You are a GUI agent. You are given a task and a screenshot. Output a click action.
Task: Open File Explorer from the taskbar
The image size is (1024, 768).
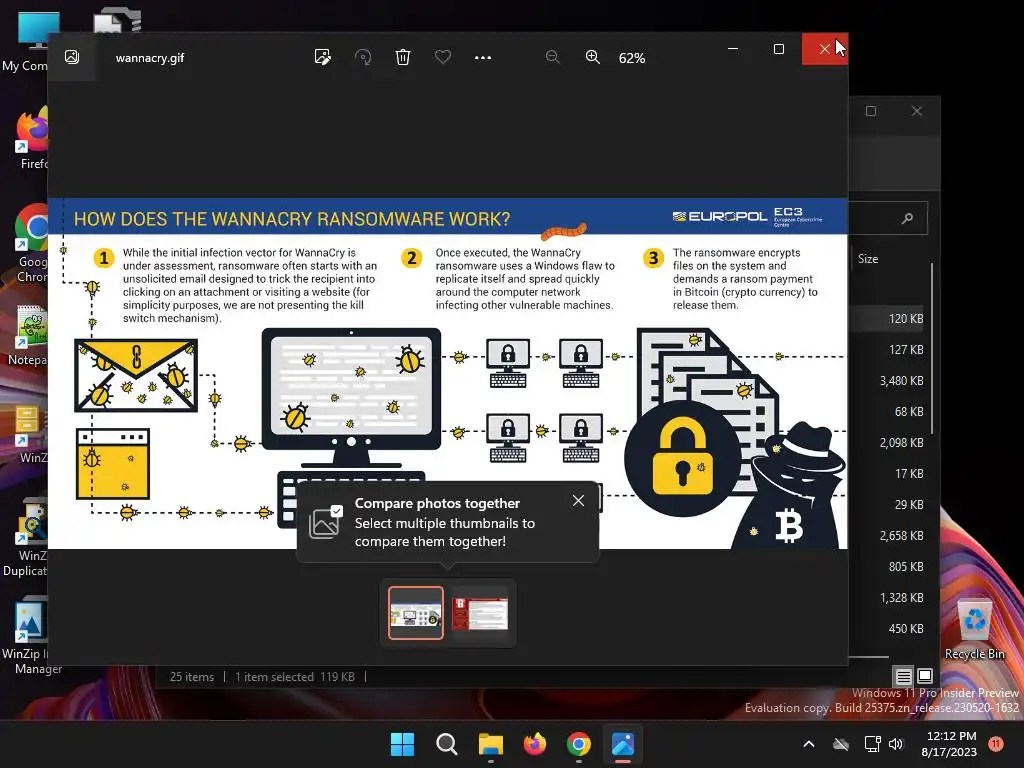coord(490,744)
